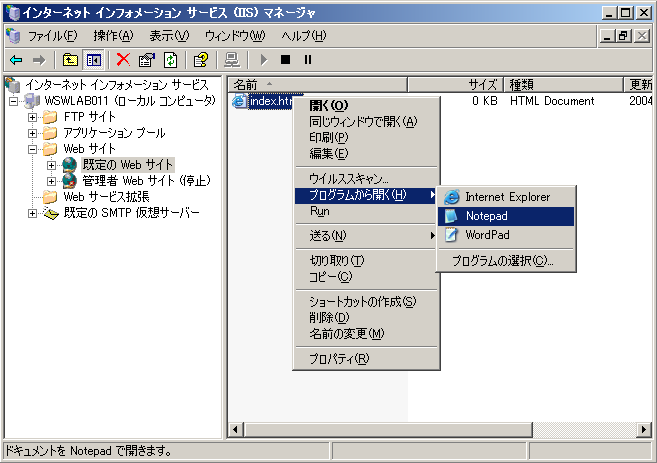This screenshot has width=657, height=463.
Task: Click プロパティ(R) in the context menu
Action: [339, 359]
